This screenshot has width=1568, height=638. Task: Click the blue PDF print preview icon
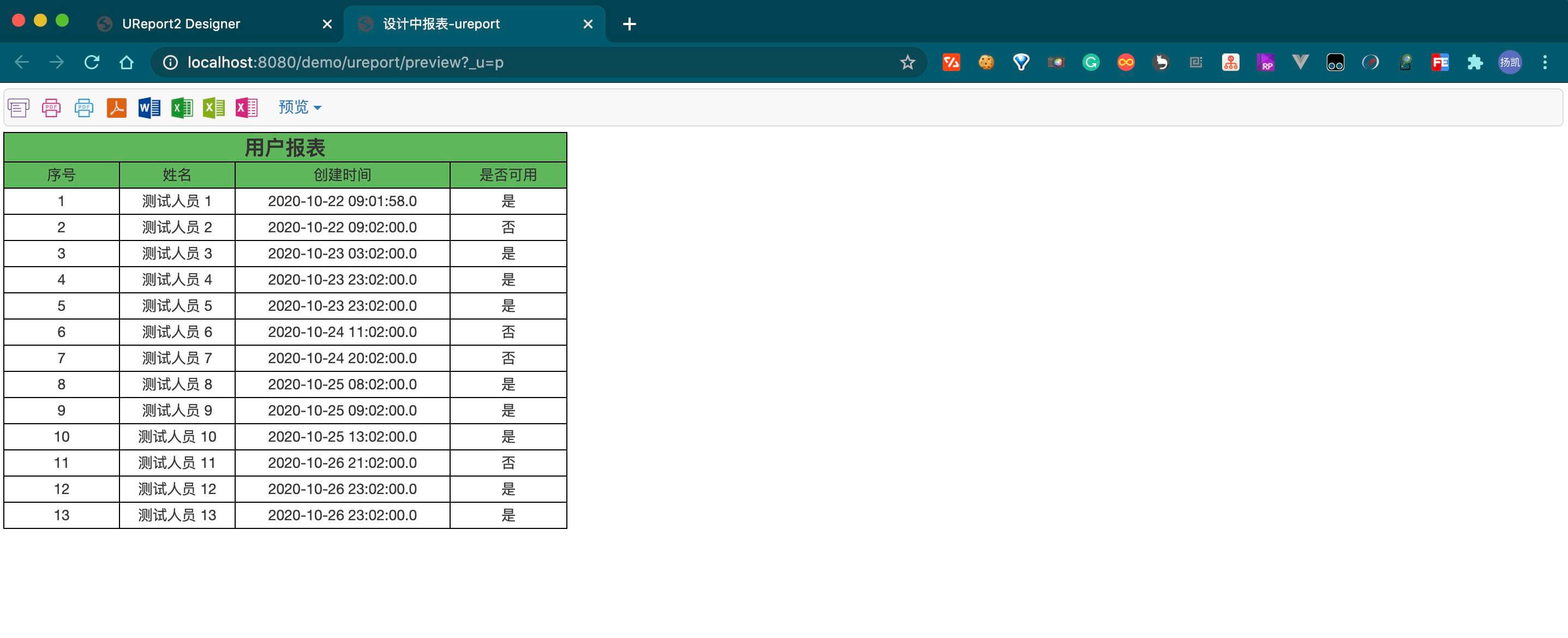(x=84, y=109)
